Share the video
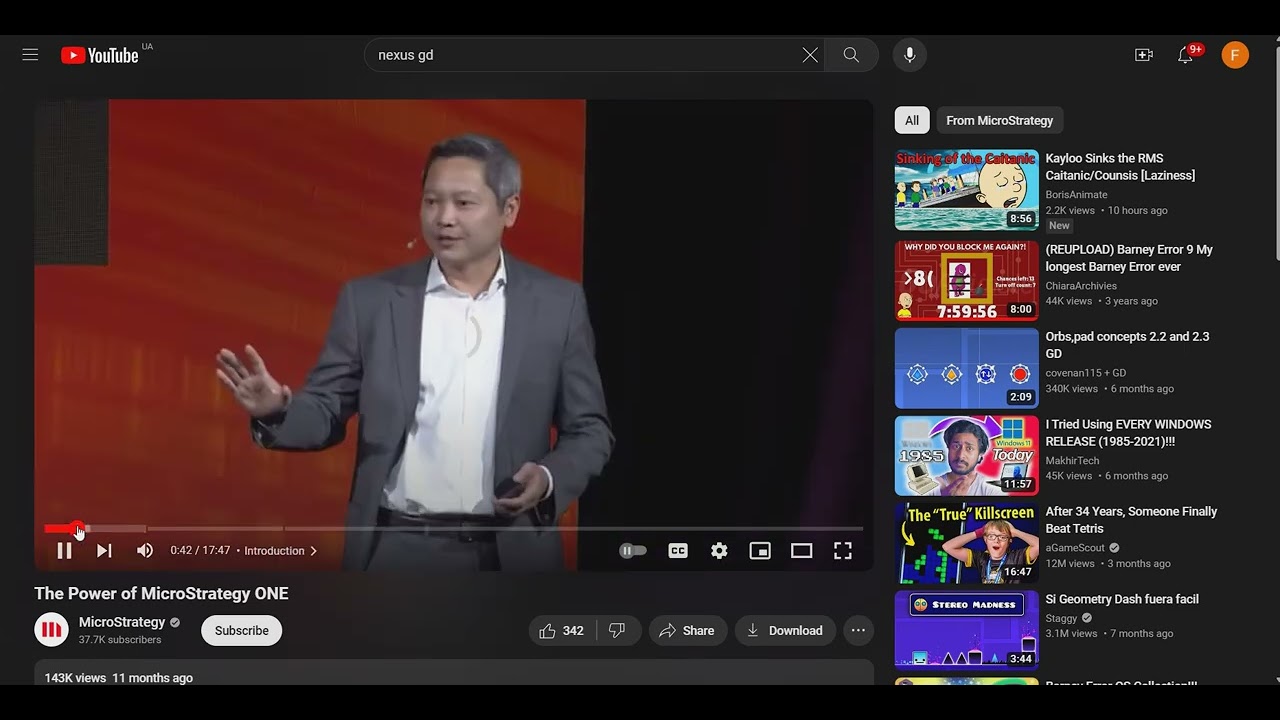Screen dimensions: 1280x720 687,631
